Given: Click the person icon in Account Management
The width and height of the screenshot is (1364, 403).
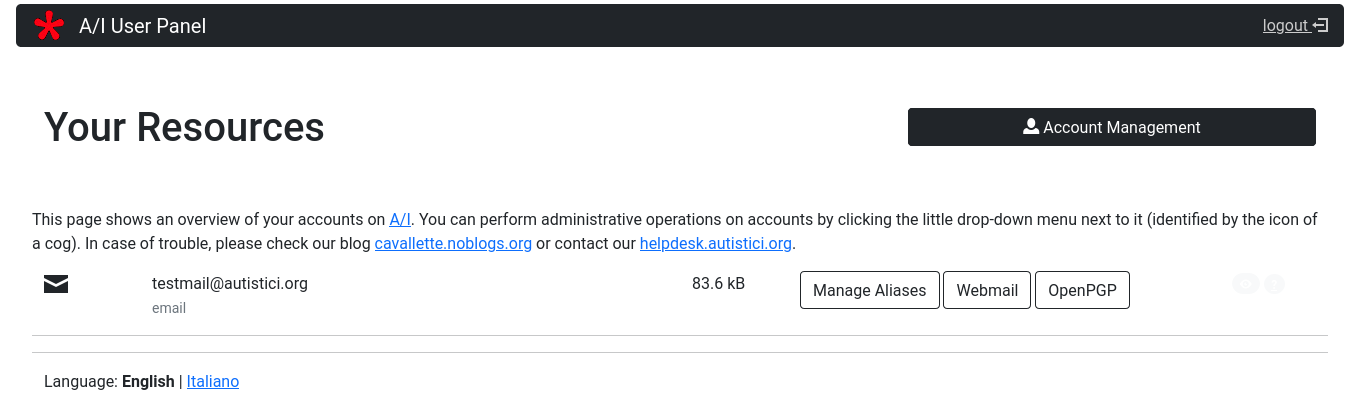Looking at the screenshot, I should (x=1031, y=127).
